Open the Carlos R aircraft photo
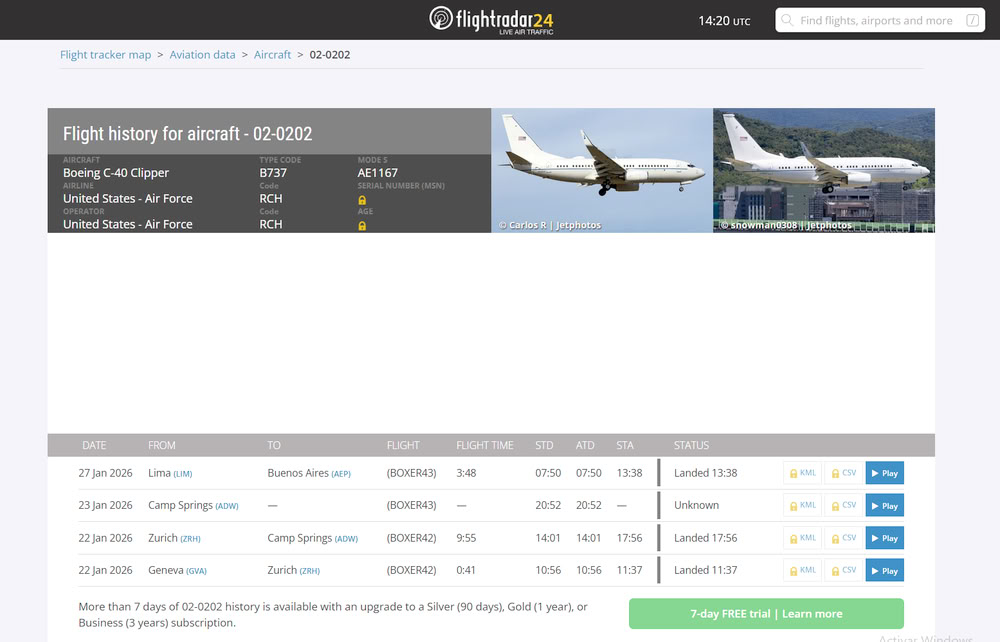The image size is (1000, 642). (601, 170)
